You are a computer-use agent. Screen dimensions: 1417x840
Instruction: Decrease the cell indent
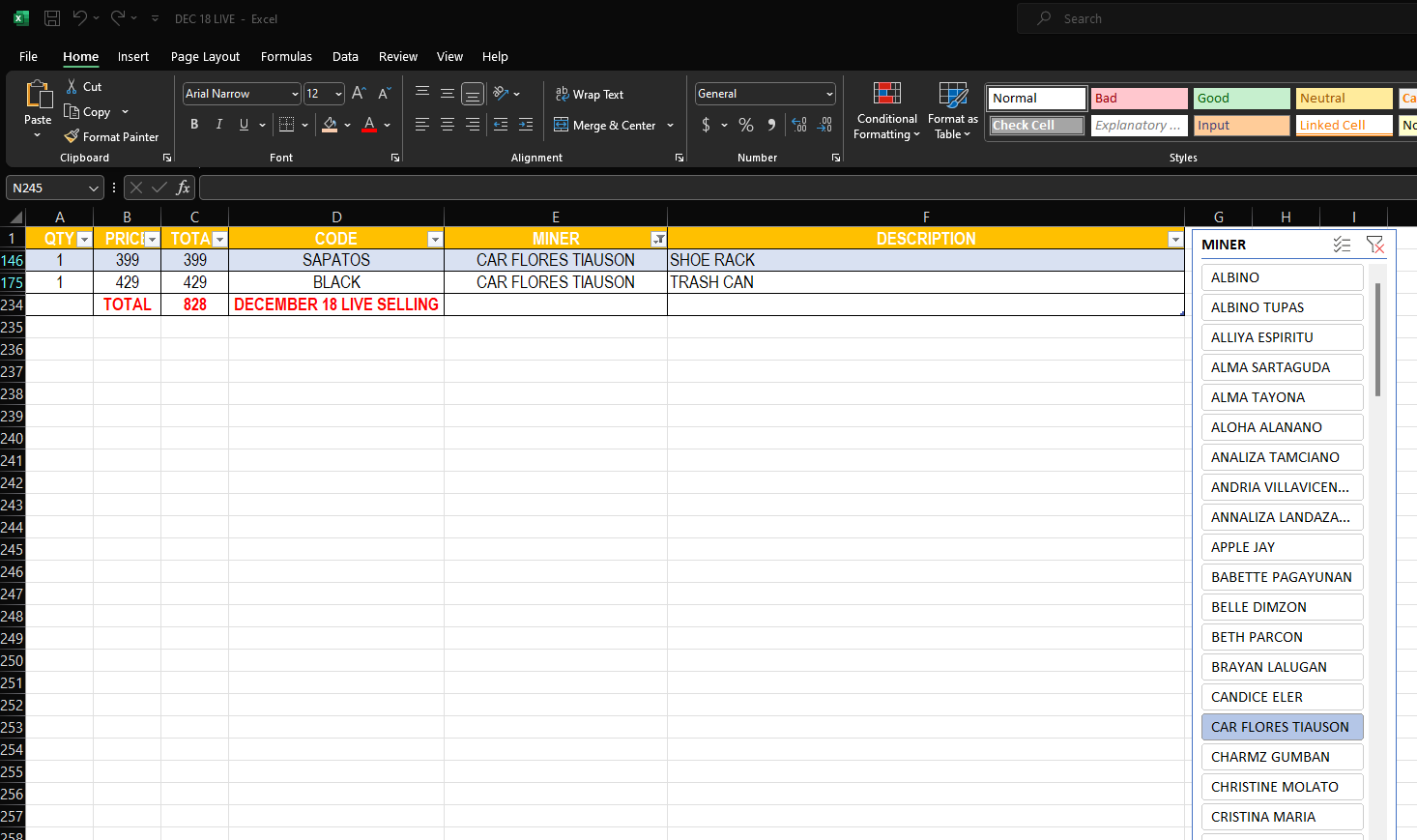pyautogui.click(x=501, y=125)
